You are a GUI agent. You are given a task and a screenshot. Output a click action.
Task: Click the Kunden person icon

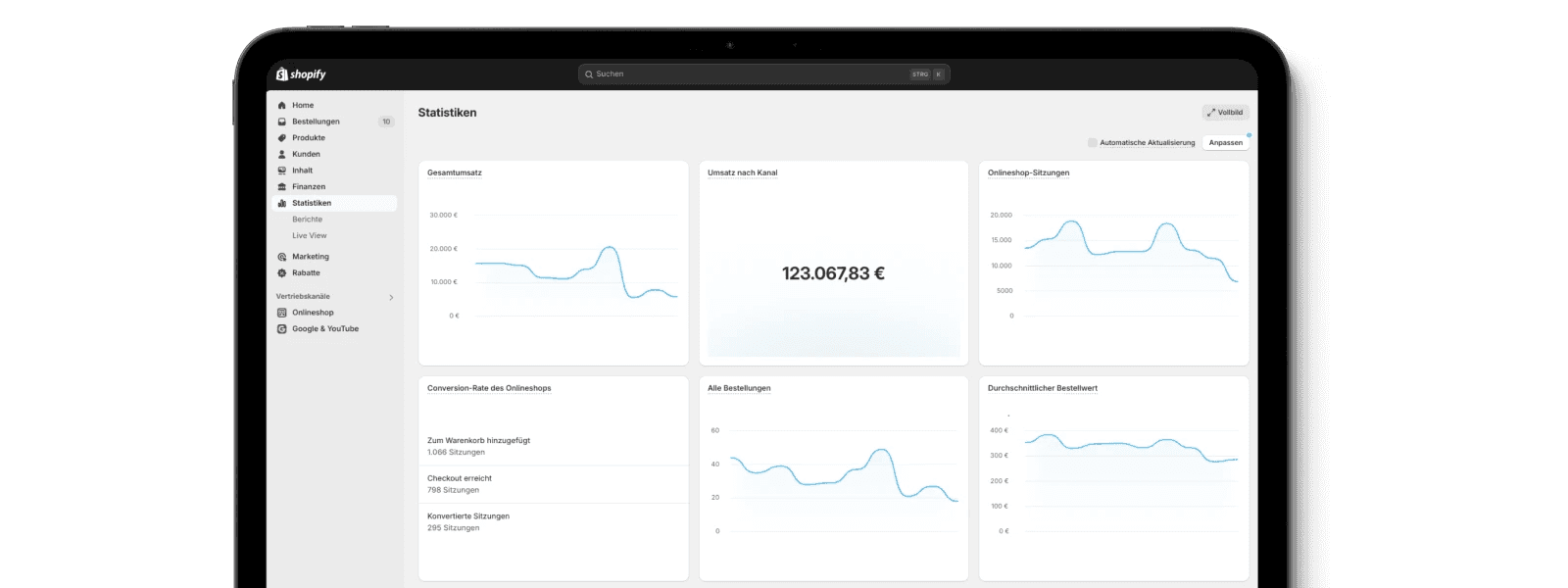click(x=282, y=154)
